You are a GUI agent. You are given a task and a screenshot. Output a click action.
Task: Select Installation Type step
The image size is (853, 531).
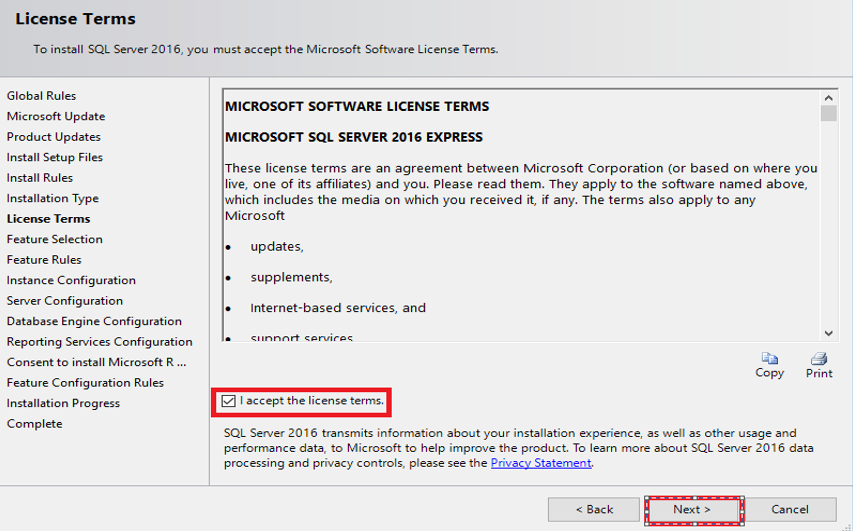[x=53, y=198]
